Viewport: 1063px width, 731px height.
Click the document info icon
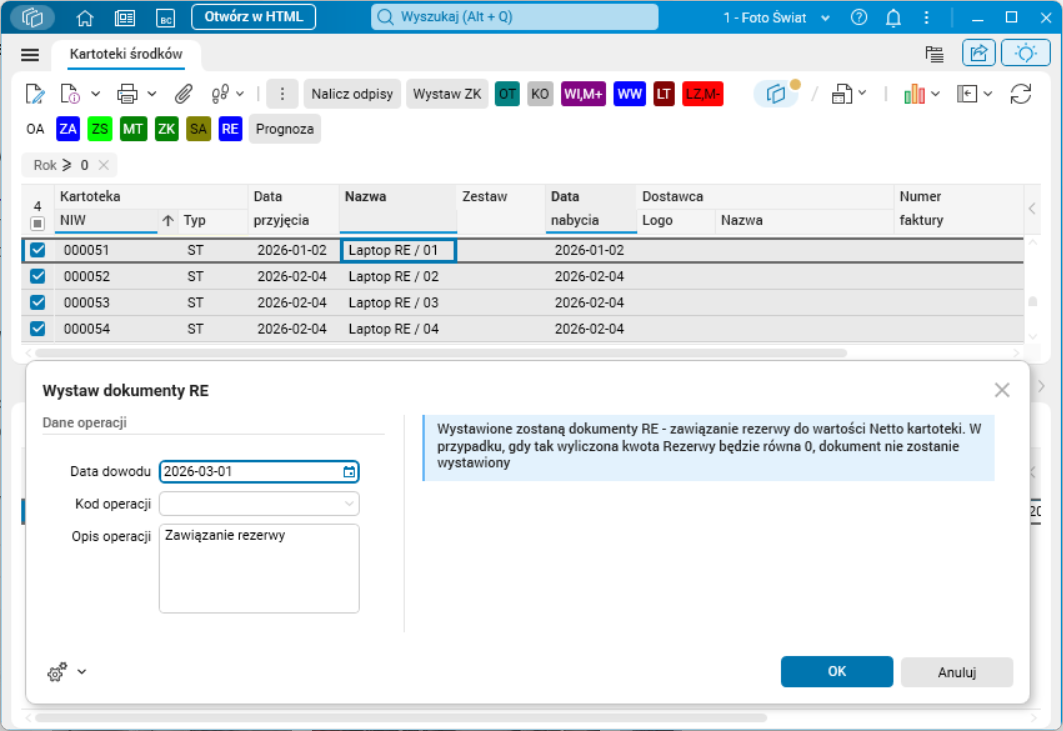(x=71, y=94)
